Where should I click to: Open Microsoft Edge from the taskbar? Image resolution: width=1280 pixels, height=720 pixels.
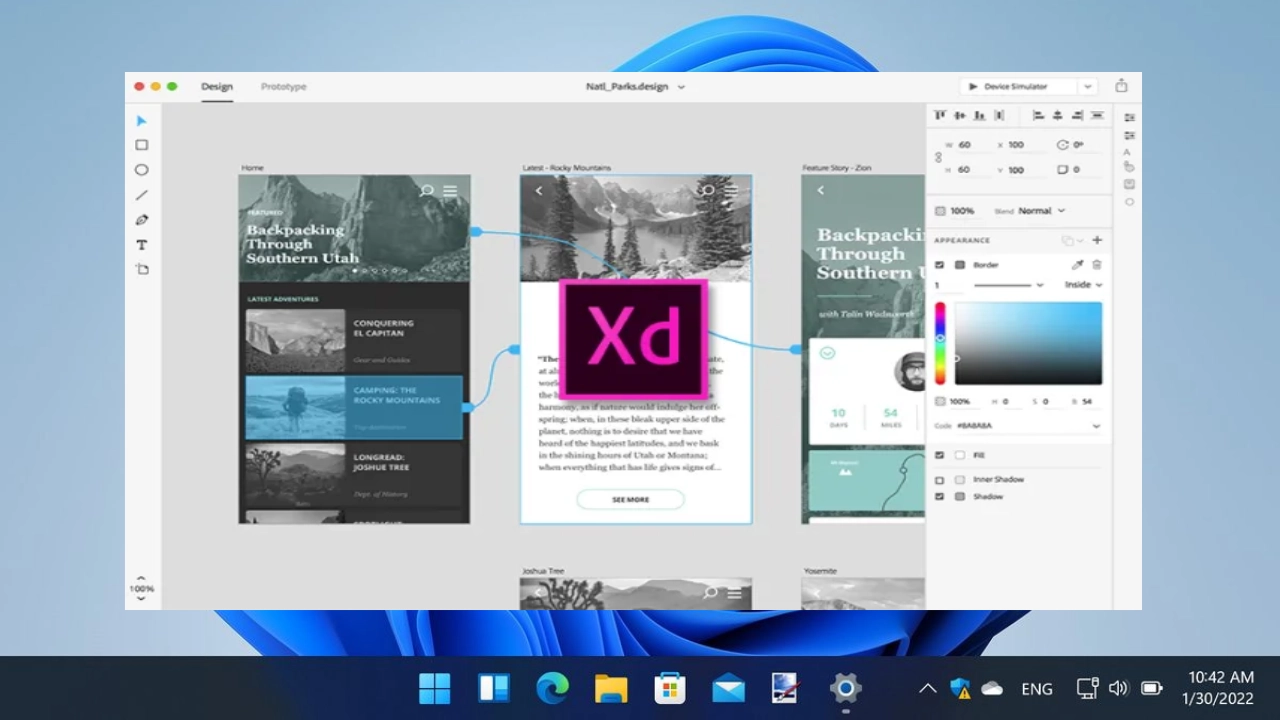(x=552, y=688)
